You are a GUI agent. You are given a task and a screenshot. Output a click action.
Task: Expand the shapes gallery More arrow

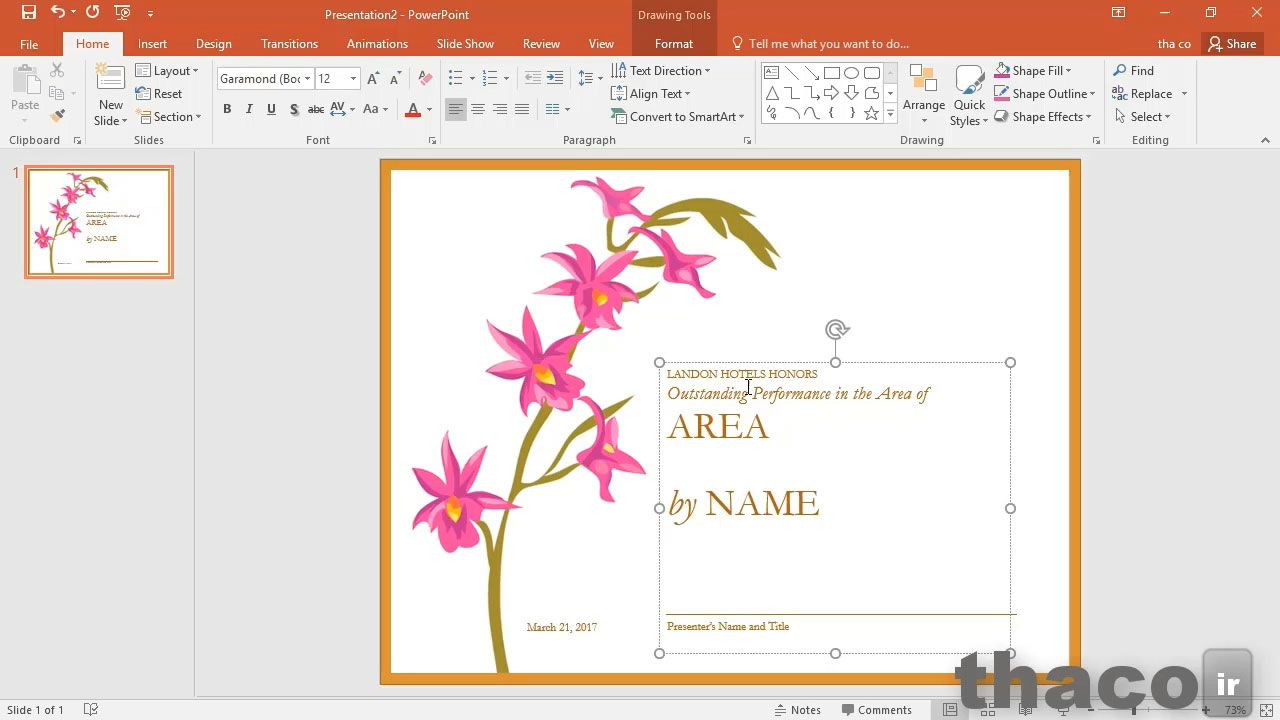[890, 115]
